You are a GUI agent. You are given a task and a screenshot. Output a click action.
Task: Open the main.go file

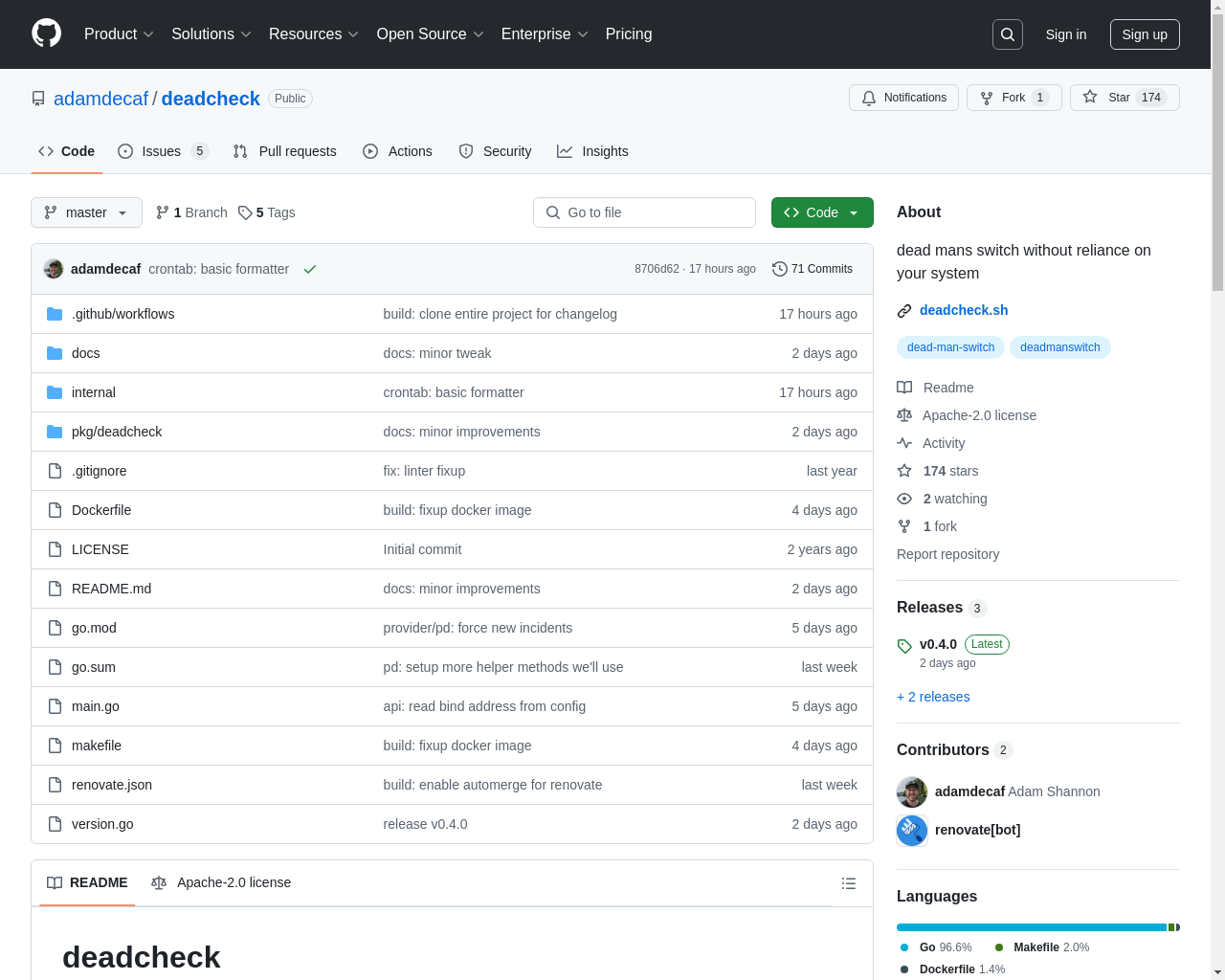point(96,706)
